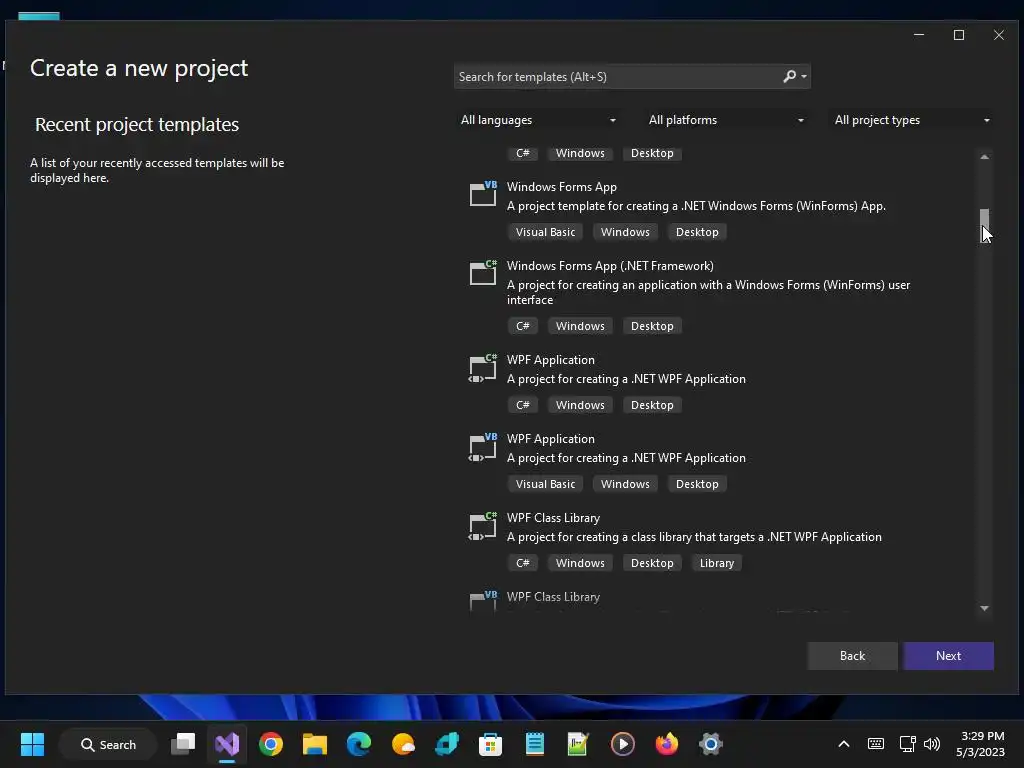Click the Next button

(948, 656)
